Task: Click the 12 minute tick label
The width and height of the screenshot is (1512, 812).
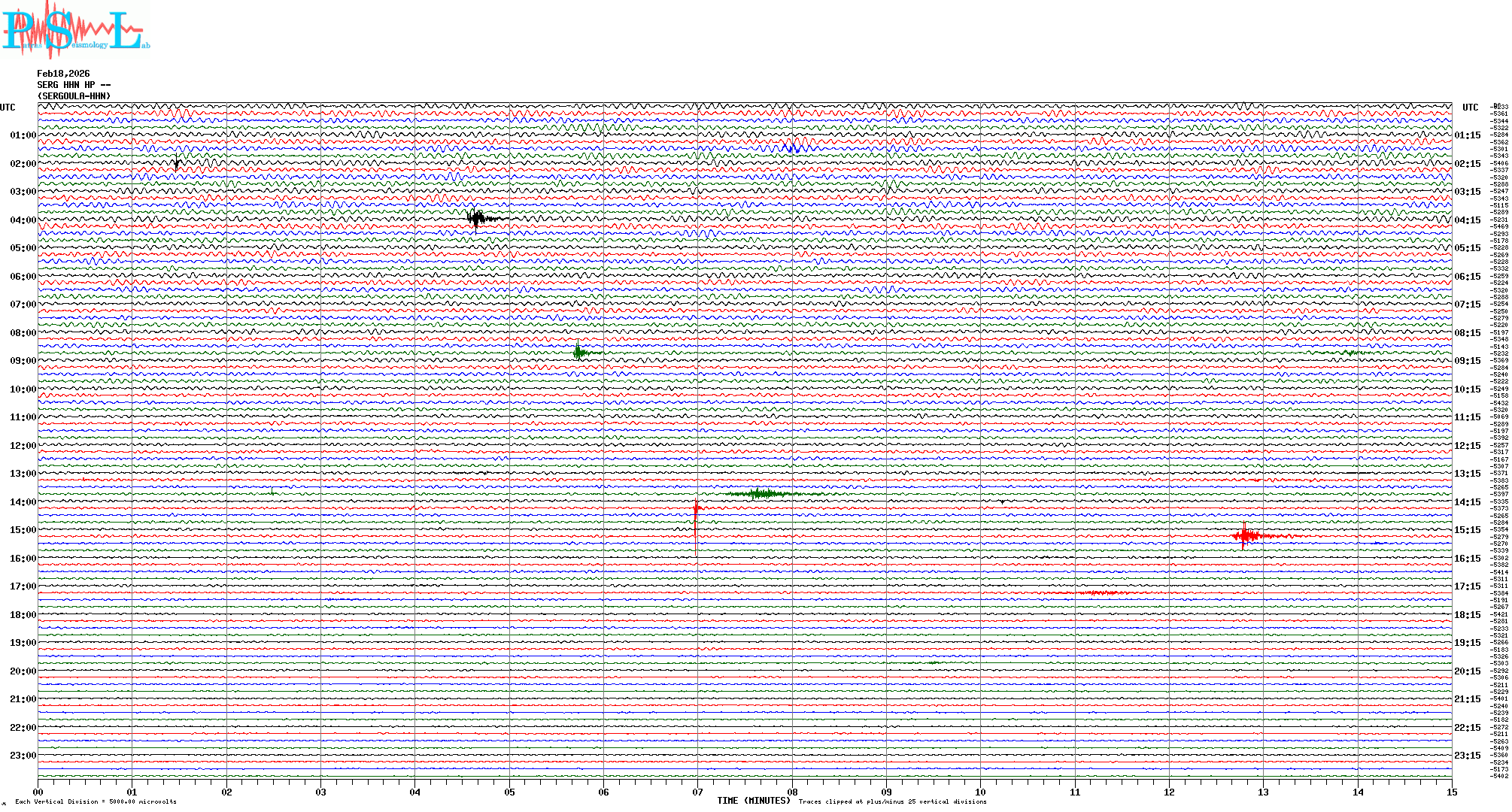Action: (1169, 792)
